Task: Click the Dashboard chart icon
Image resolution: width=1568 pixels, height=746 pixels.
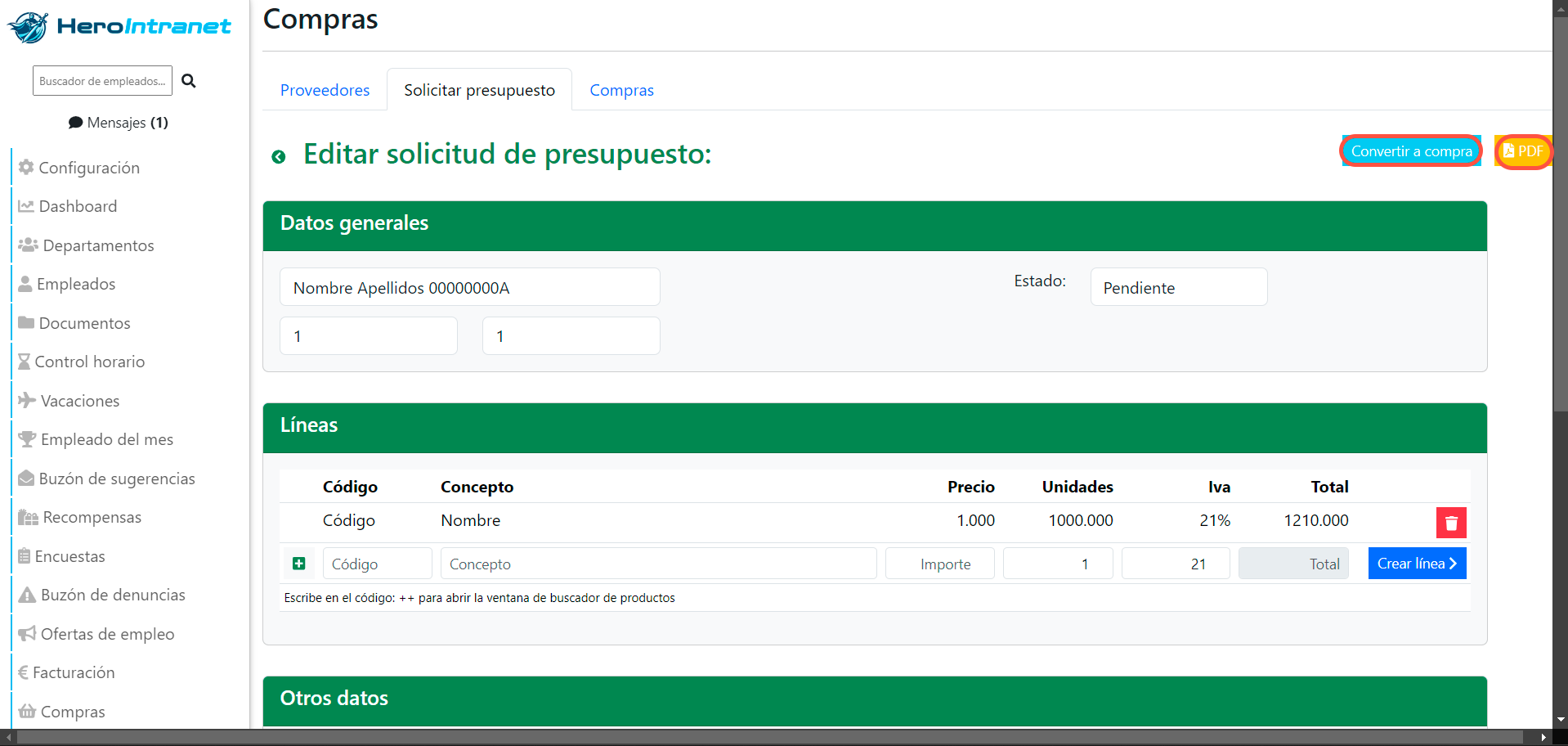Action: coord(26,206)
